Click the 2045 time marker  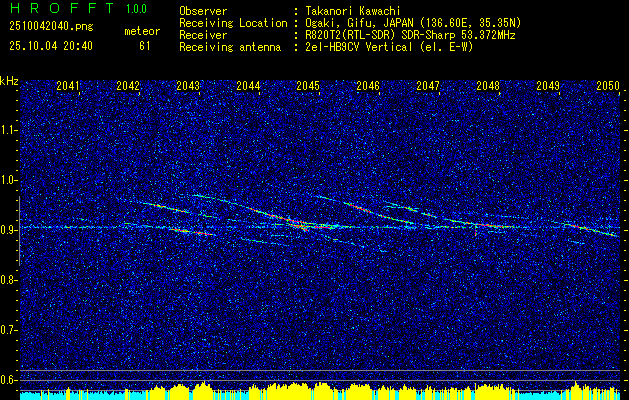pyautogui.click(x=308, y=86)
